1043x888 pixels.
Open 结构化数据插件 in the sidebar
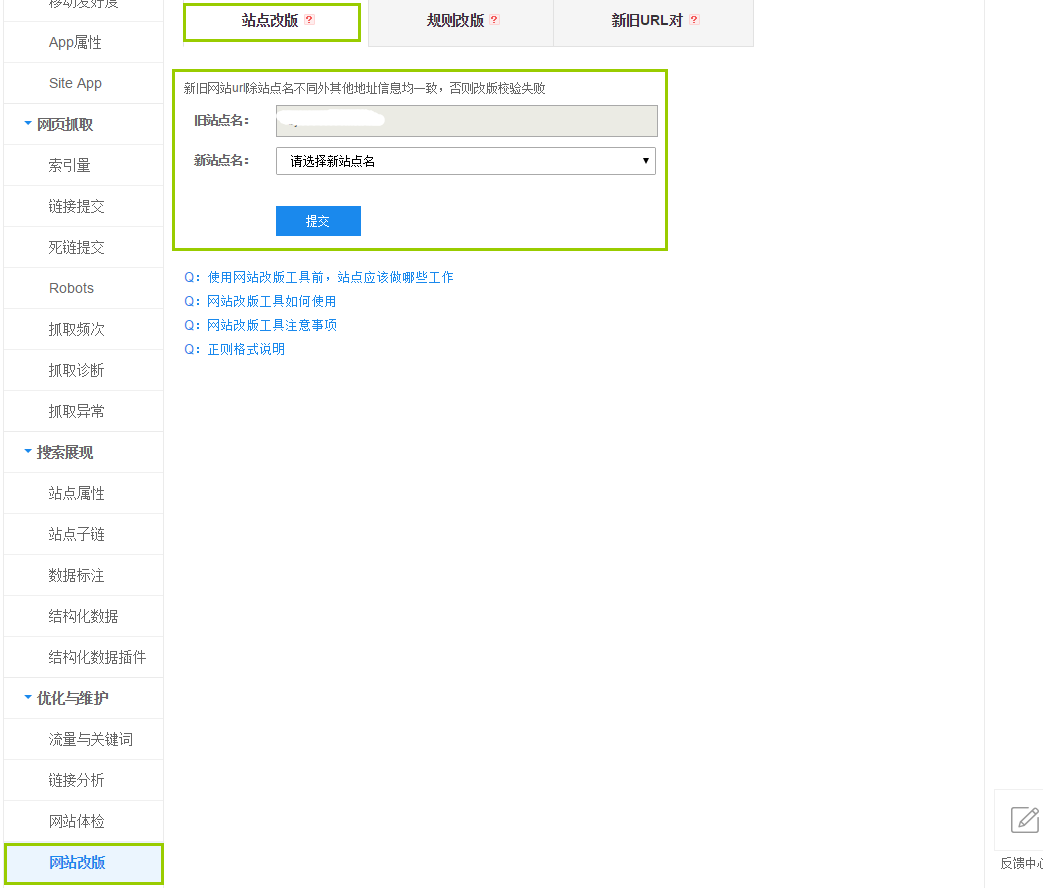(97, 657)
